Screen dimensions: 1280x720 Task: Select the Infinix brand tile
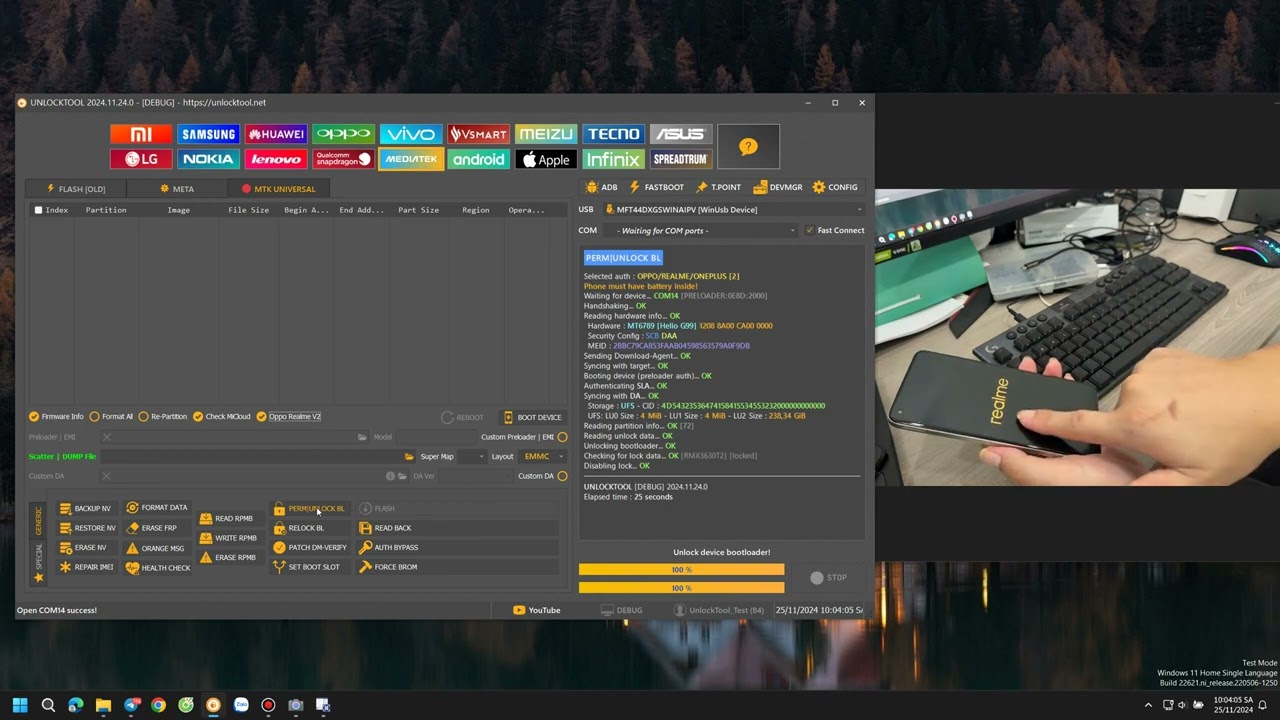(x=613, y=159)
